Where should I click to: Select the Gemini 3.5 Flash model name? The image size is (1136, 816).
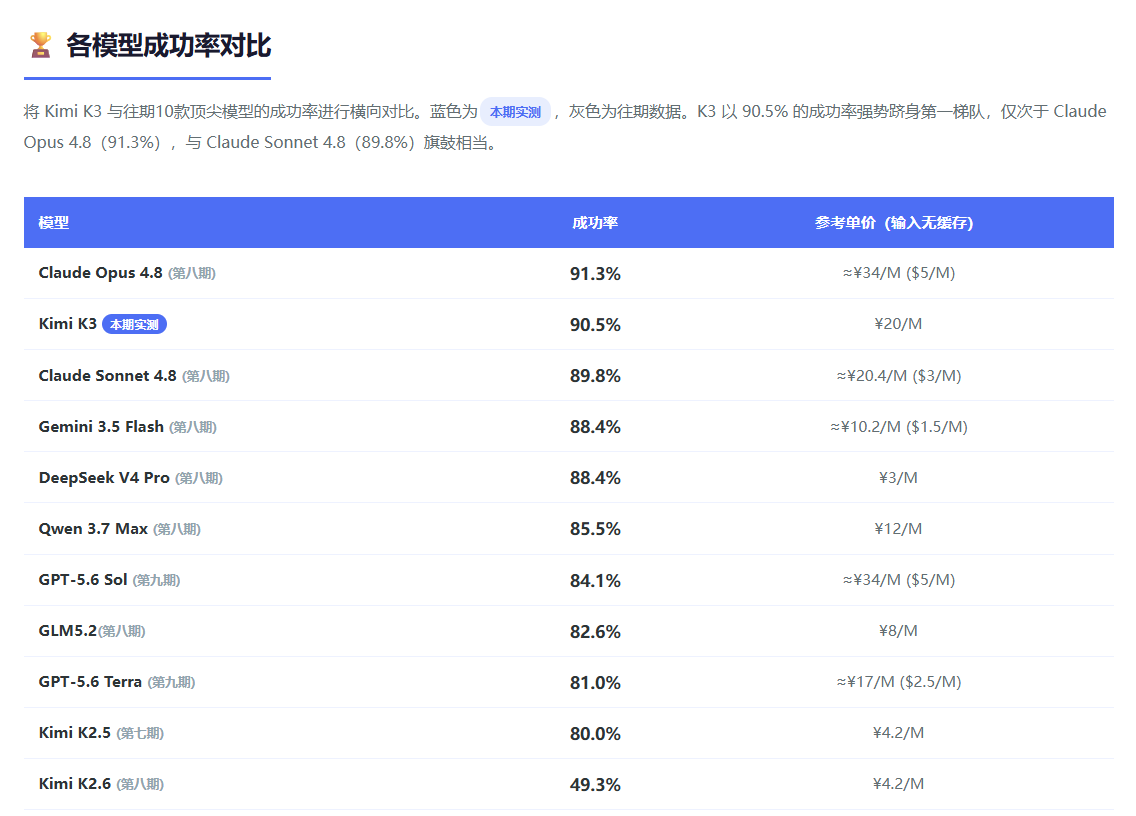[x=101, y=426]
